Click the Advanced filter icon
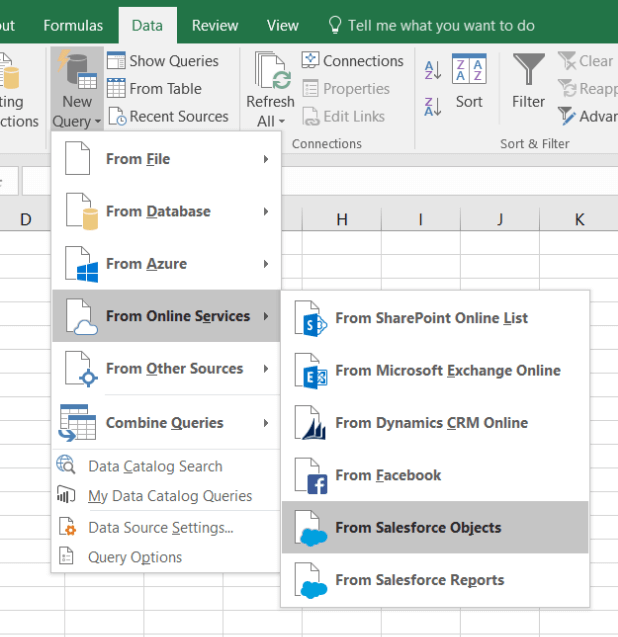 567,116
